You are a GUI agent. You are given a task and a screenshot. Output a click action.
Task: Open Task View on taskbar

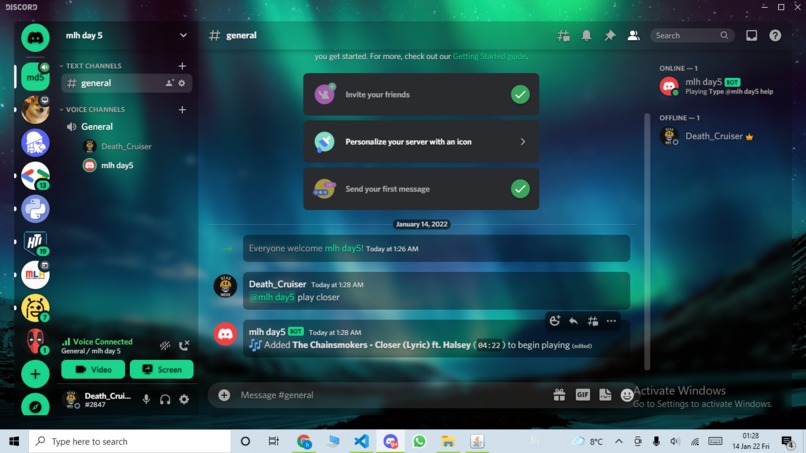[x=273, y=441]
